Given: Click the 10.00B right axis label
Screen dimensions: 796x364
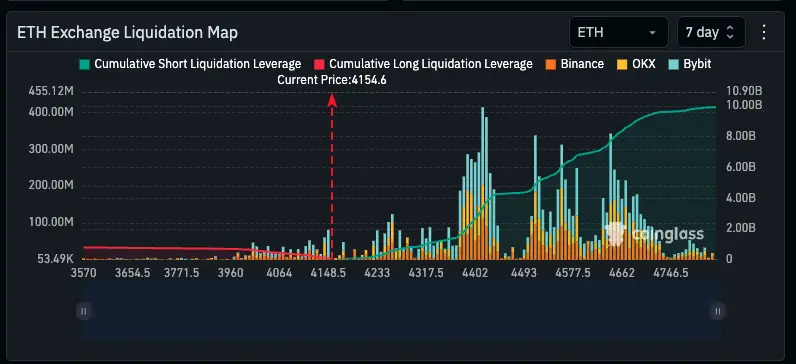Looking at the screenshot, I should click(744, 105).
